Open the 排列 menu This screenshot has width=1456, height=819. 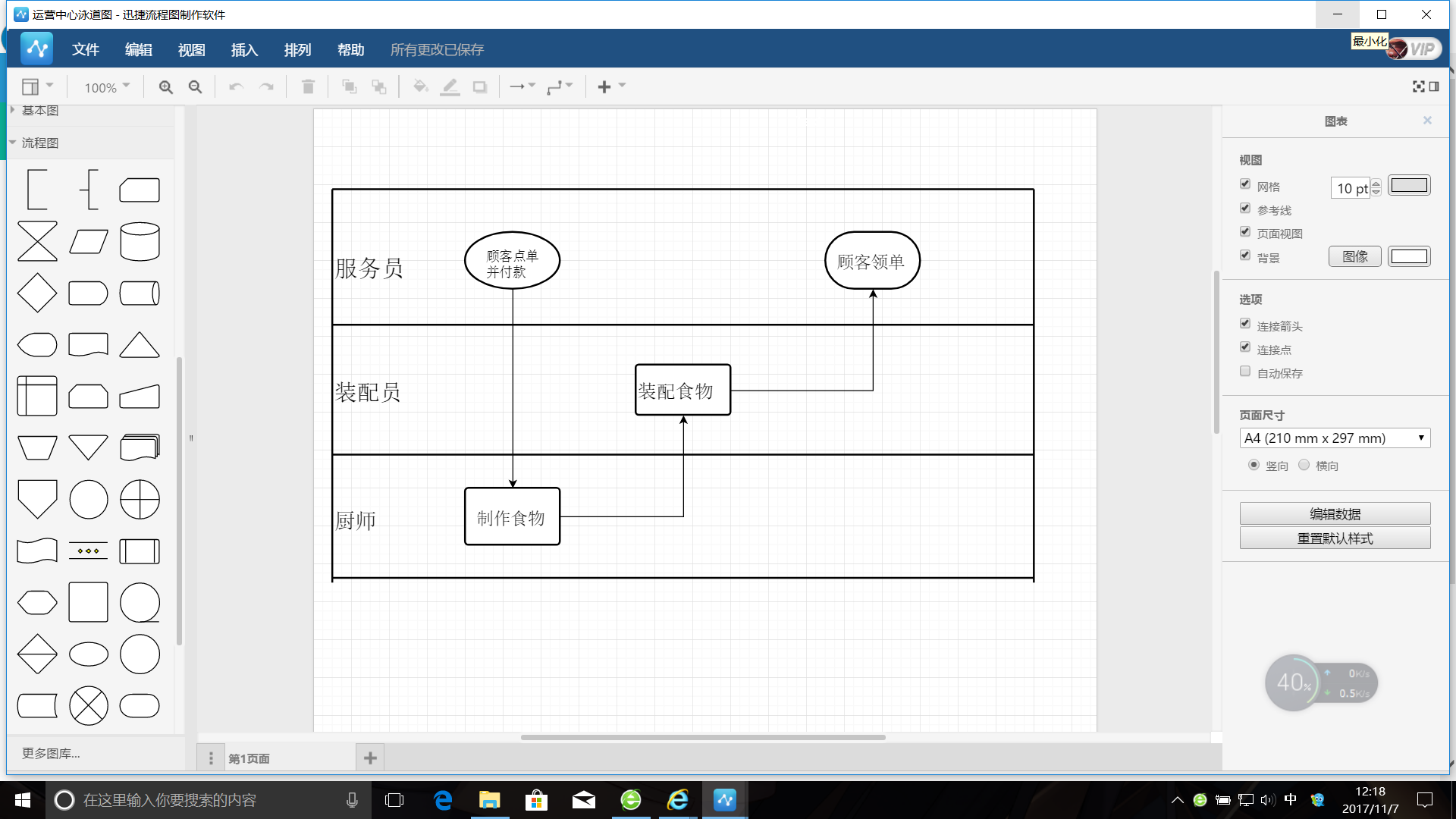pyautogui.click(x=297, y=50)
